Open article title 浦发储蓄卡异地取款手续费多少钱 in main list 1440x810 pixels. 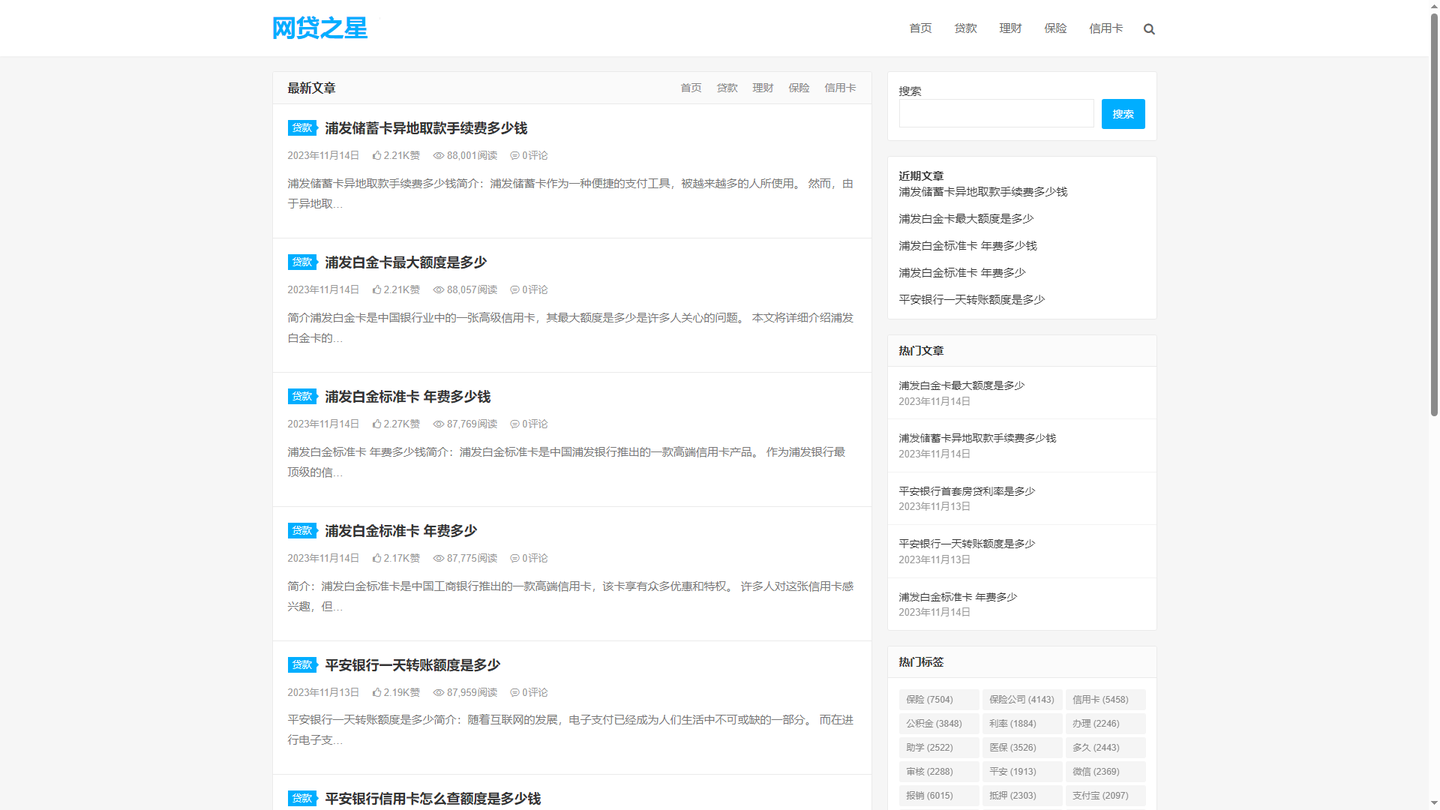coord(426,128)
